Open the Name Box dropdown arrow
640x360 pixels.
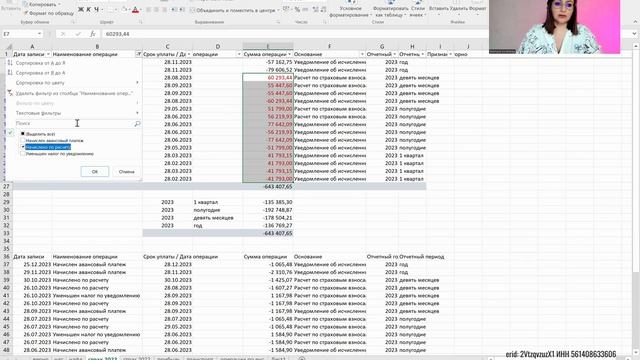pos(39,34)
